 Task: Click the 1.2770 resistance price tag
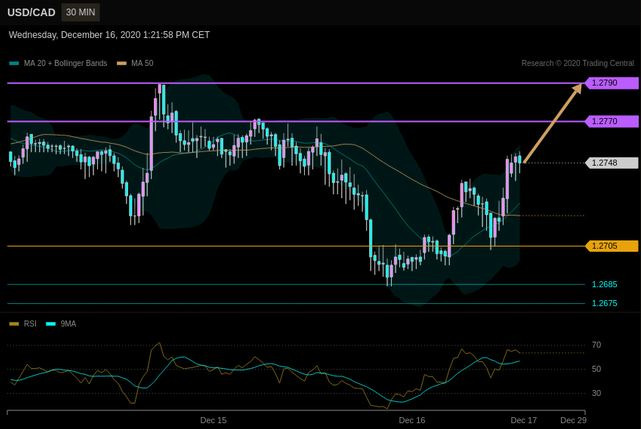point(611,121)
